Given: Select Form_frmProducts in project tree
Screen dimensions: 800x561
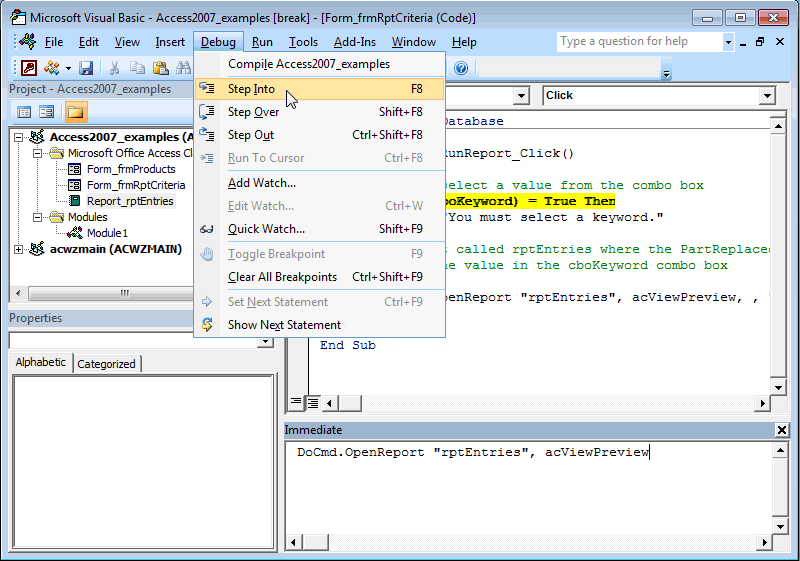Looking at the screenshot, I should (x=131, y=169).
